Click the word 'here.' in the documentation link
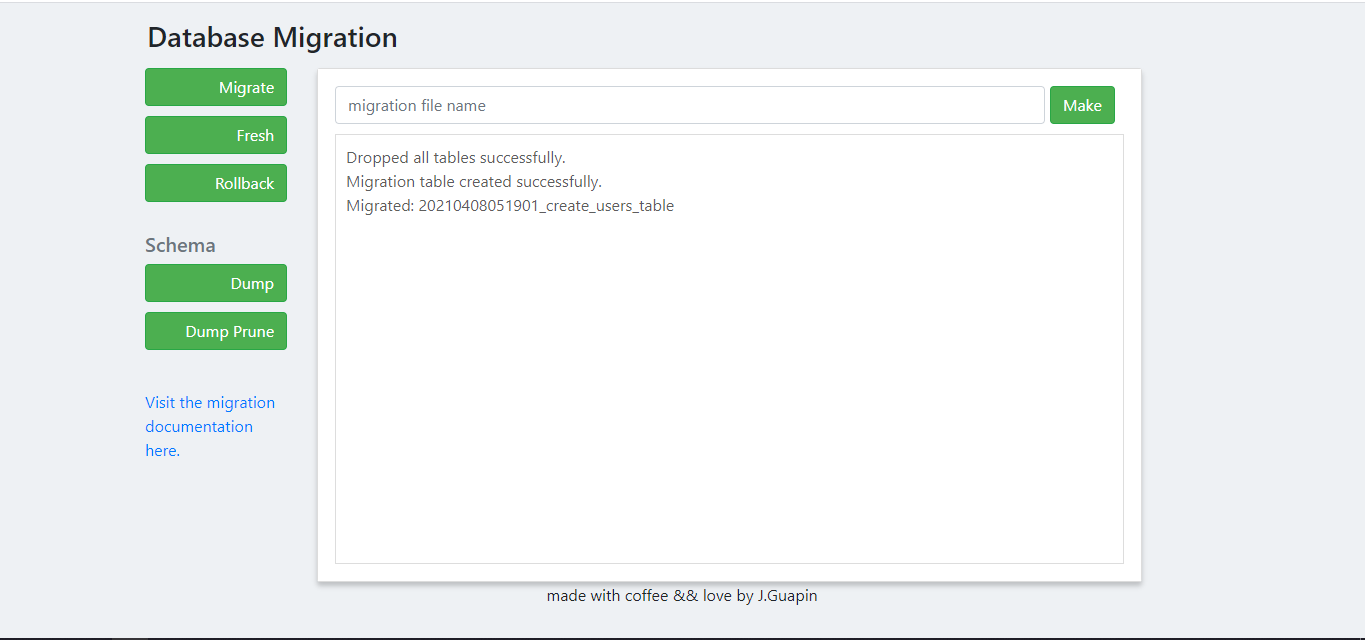This screenshot has width=1365, height=640. 162,451
